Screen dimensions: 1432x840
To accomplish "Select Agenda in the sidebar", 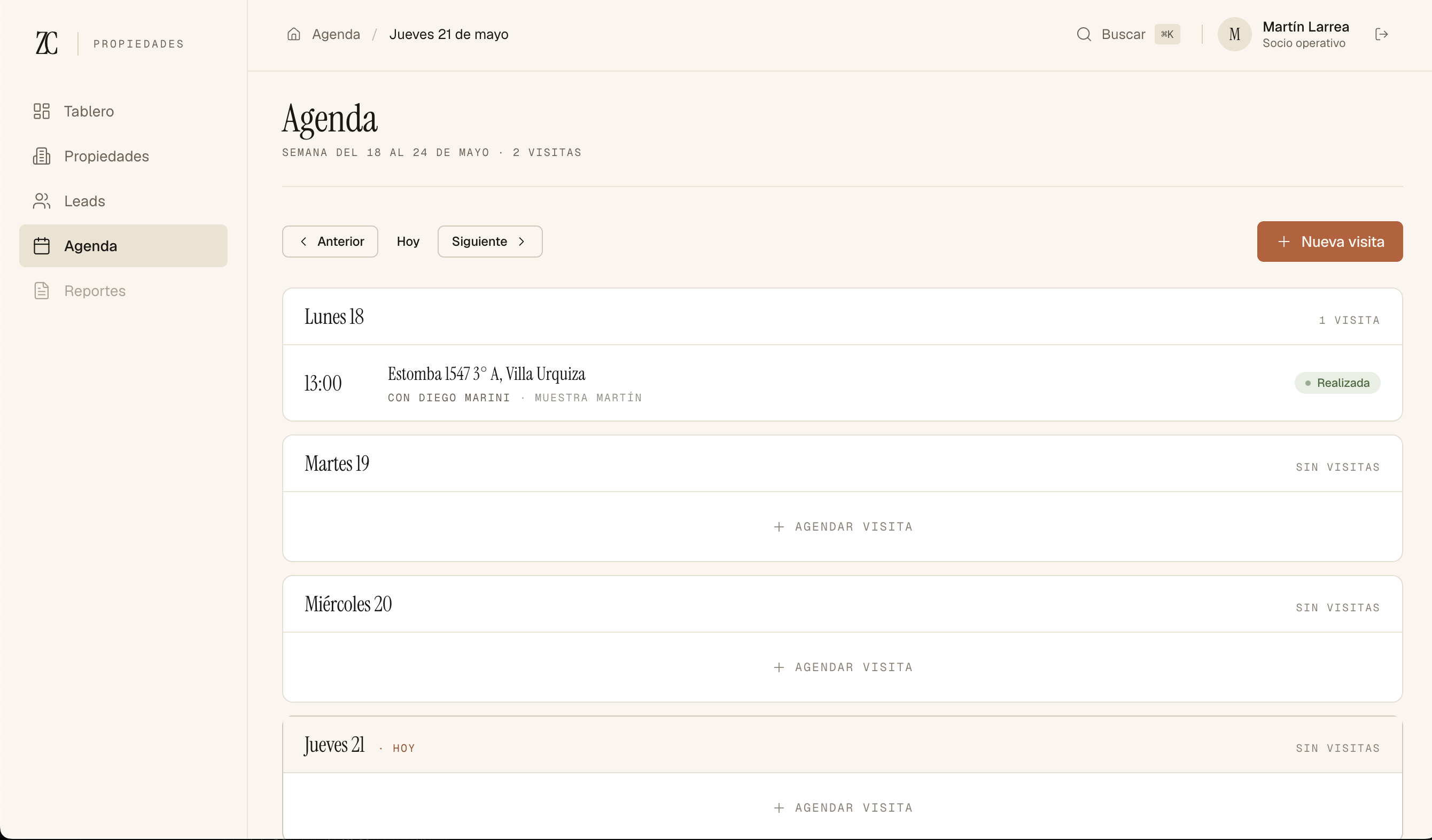I will tap(123, 245).
